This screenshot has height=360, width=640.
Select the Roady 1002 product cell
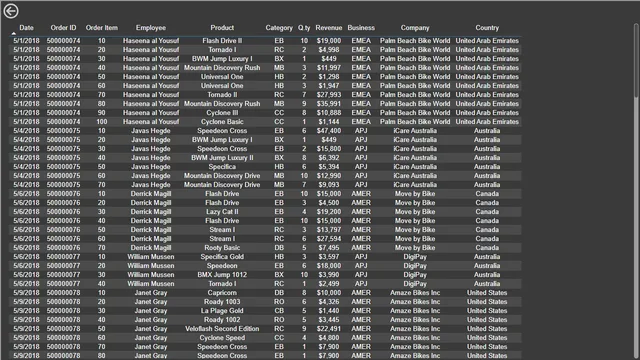tap(222, 320)
